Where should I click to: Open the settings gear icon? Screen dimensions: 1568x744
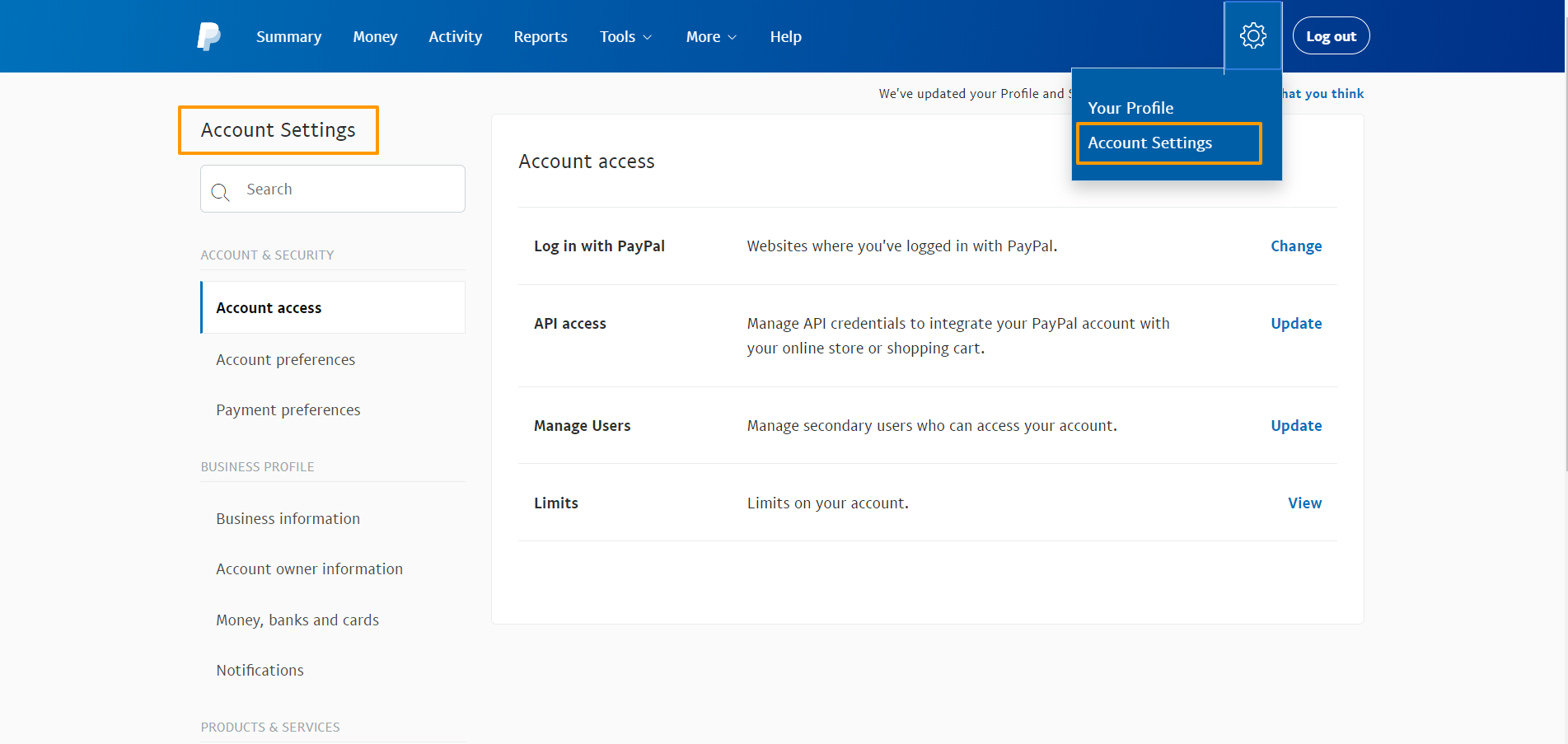coord(1252,36)
